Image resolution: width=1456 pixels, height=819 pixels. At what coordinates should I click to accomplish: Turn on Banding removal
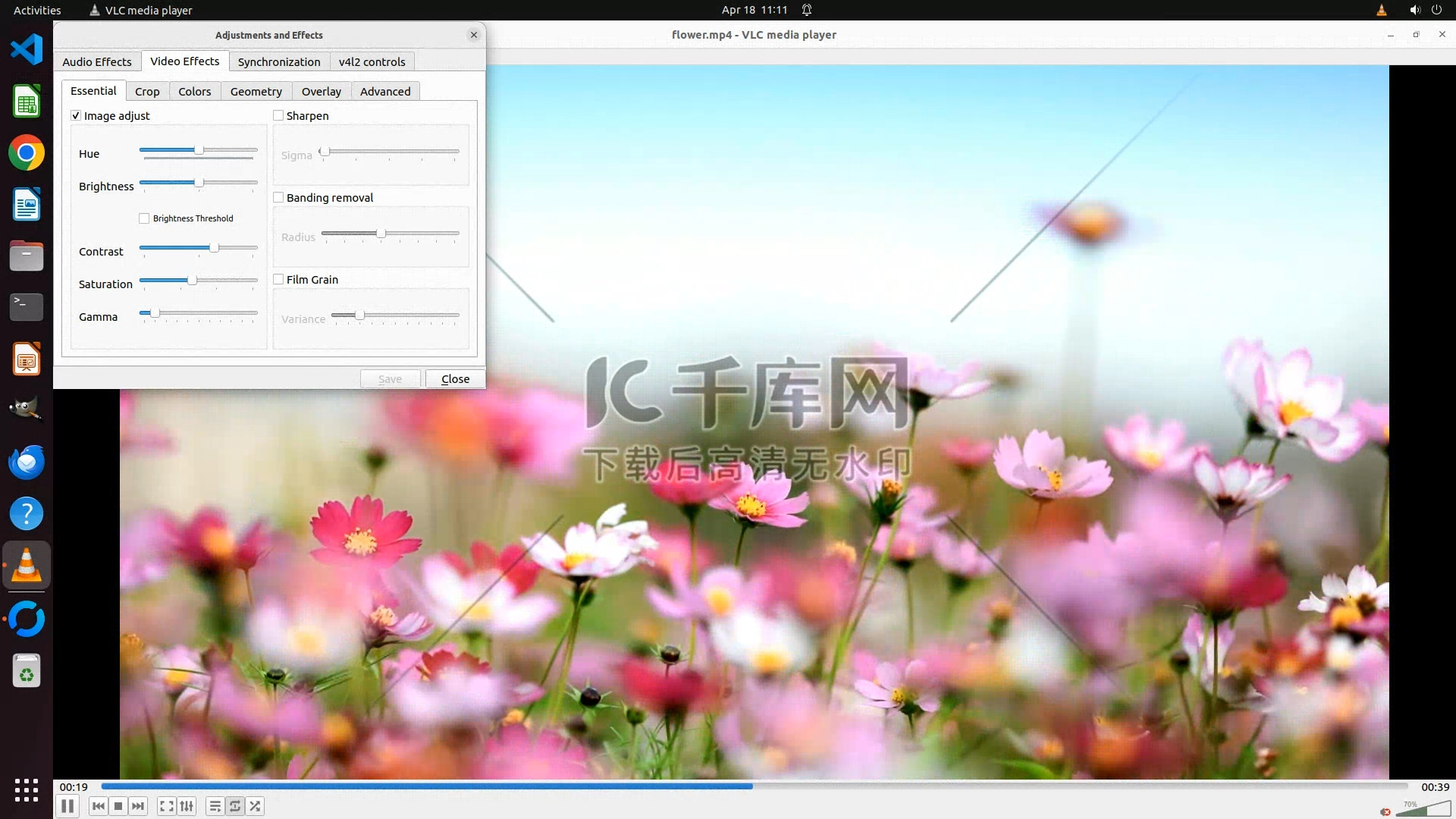coord(278,197)
